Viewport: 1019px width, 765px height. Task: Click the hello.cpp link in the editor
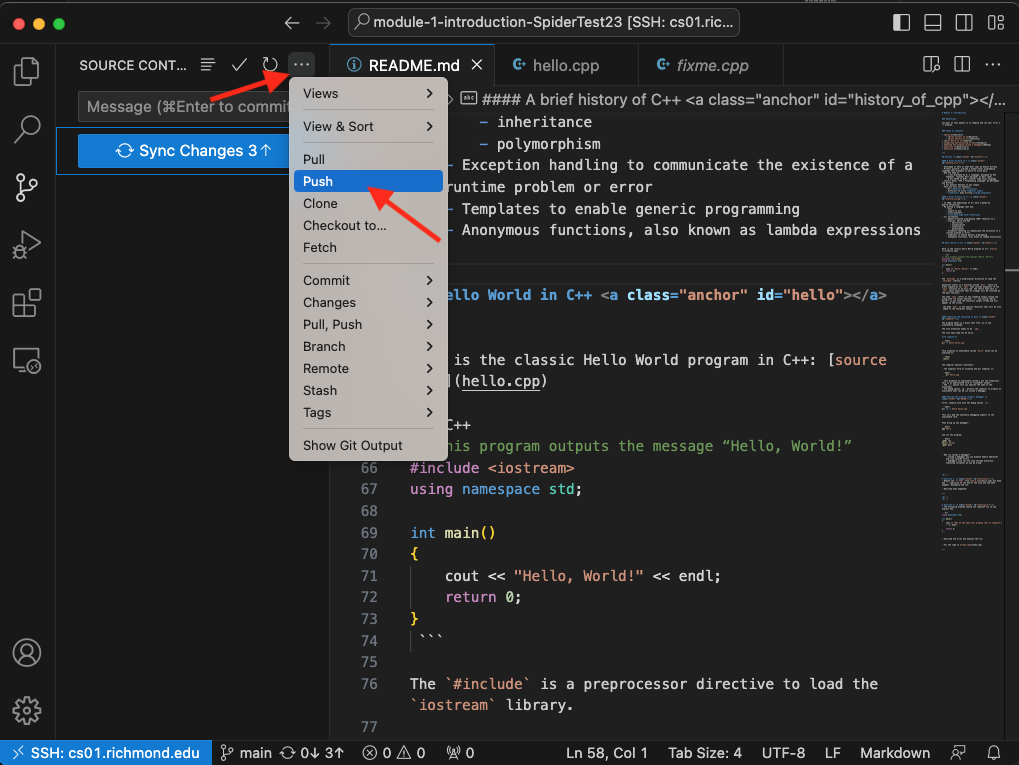[500, 381]
